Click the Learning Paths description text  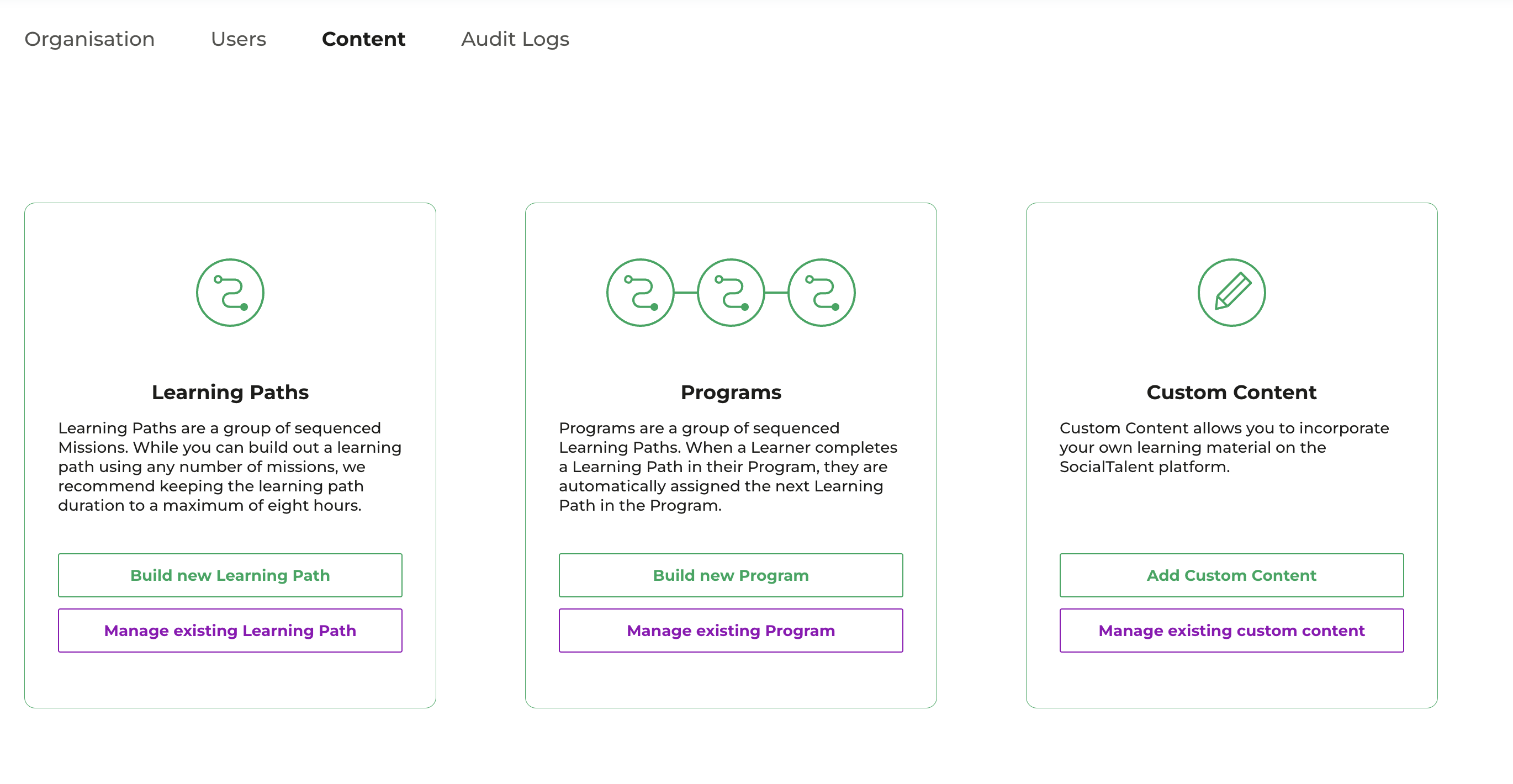pos(230,467)
